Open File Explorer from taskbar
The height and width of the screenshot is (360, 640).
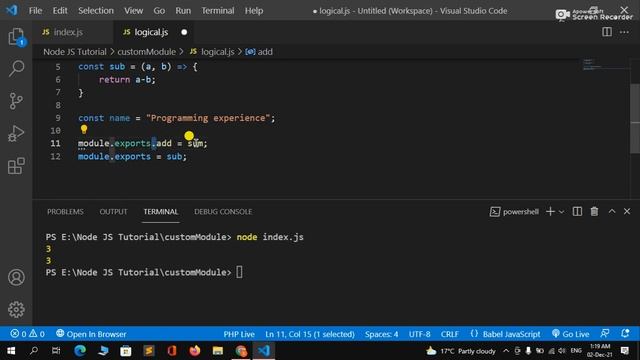tap(218, 351)
